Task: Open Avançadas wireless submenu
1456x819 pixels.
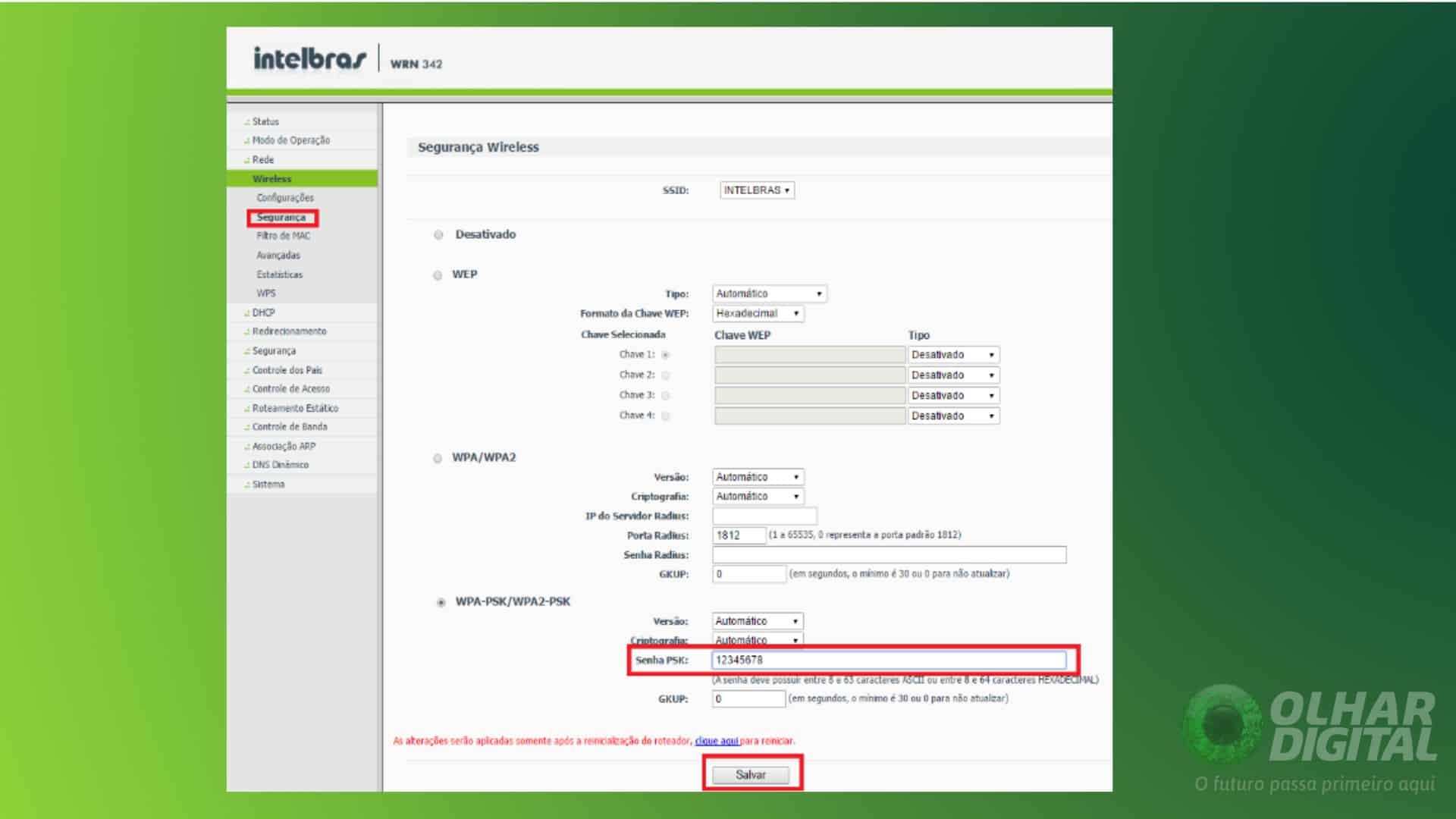Action: [x=278, y=256]
